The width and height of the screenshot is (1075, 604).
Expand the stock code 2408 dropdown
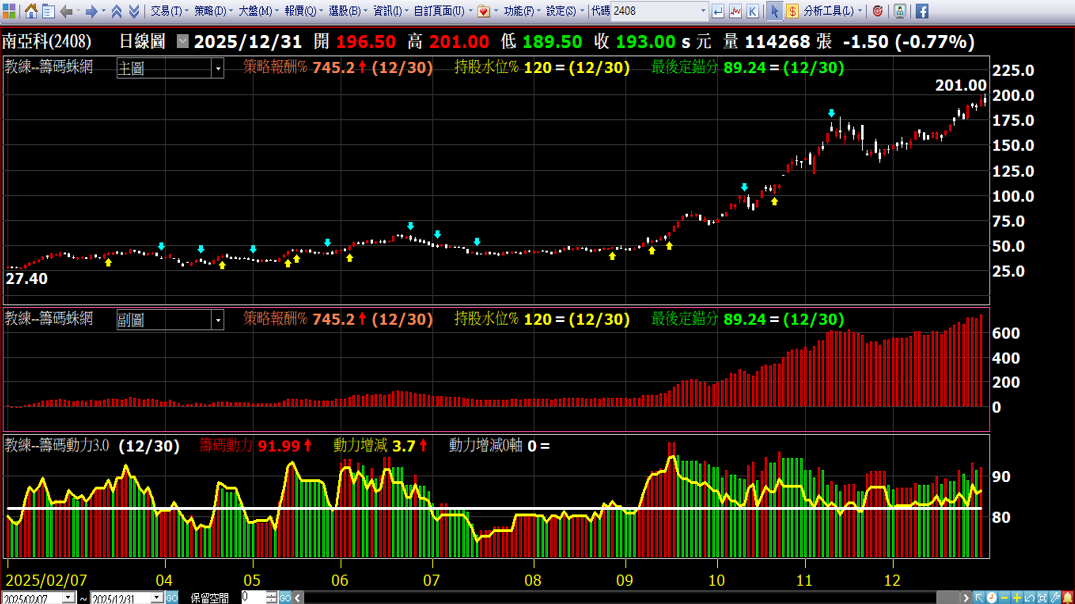point(702,11)
